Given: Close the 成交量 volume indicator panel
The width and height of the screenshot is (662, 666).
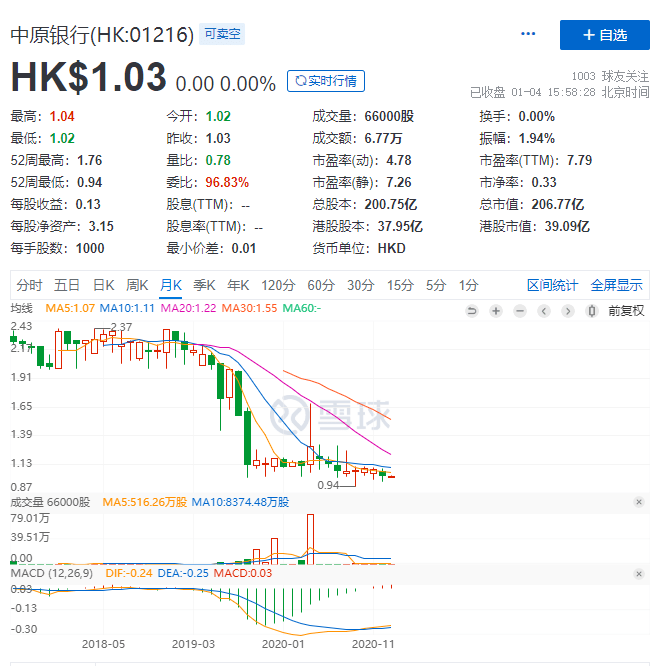Looking at the screenshot, I should click(x=639, y=502).
